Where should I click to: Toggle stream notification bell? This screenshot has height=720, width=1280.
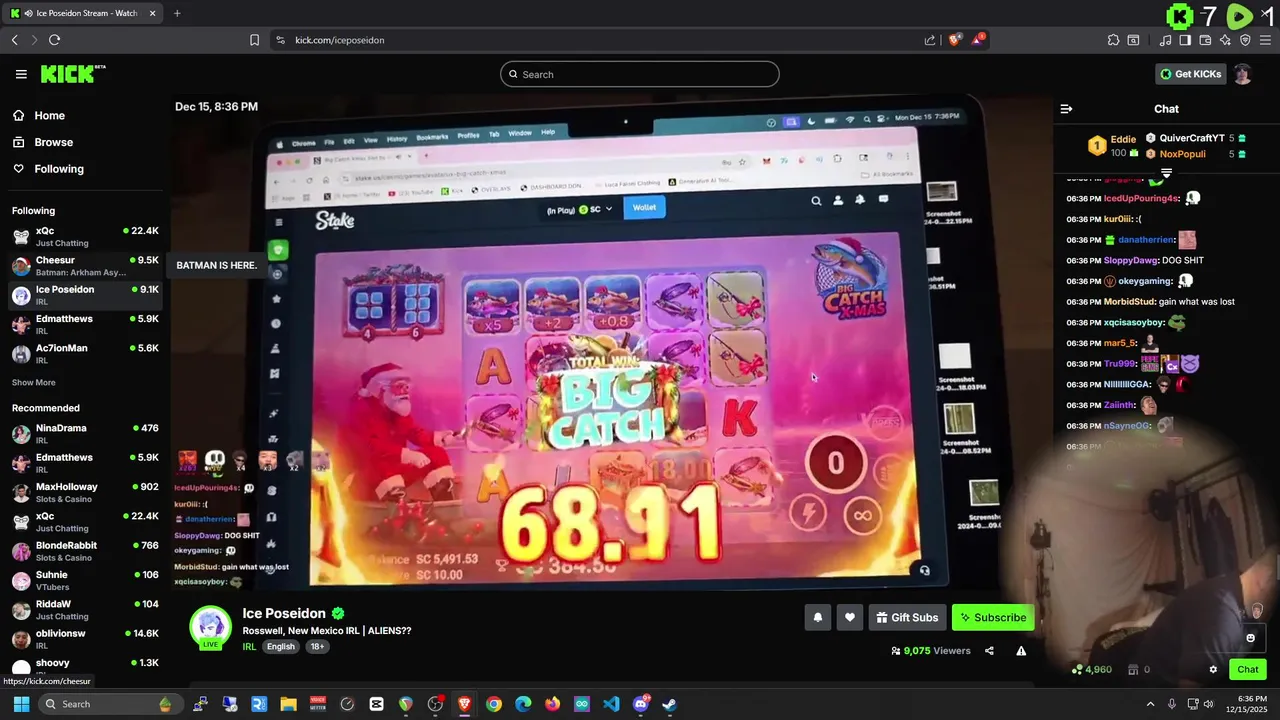(817, 617)
